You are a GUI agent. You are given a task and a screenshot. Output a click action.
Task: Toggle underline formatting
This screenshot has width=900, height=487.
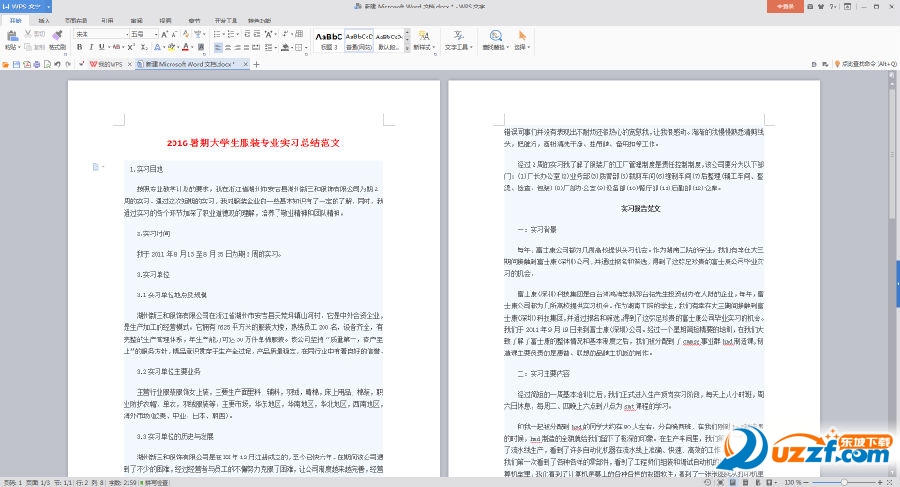click(x=102, y=47)
